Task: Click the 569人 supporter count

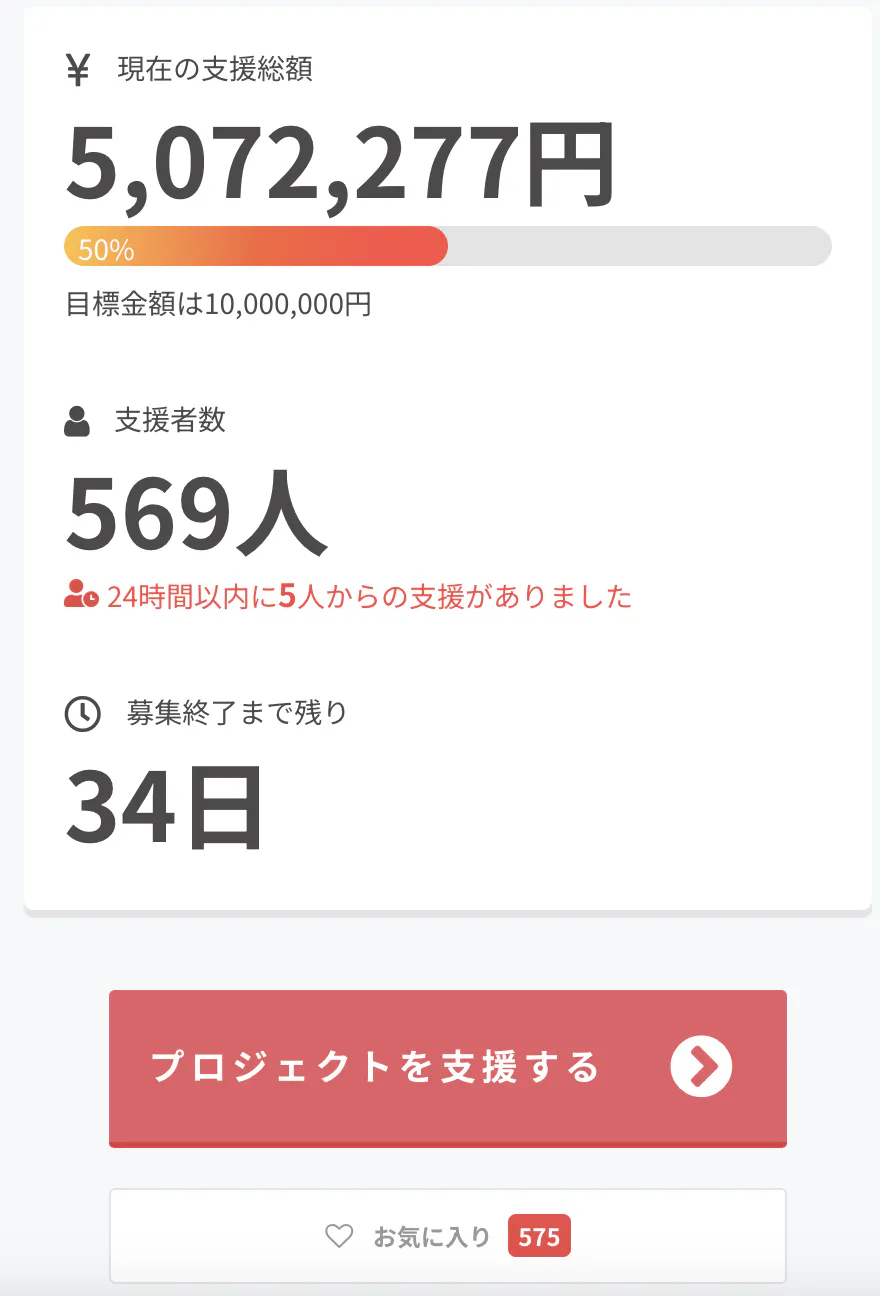Action: click(197, 516)
